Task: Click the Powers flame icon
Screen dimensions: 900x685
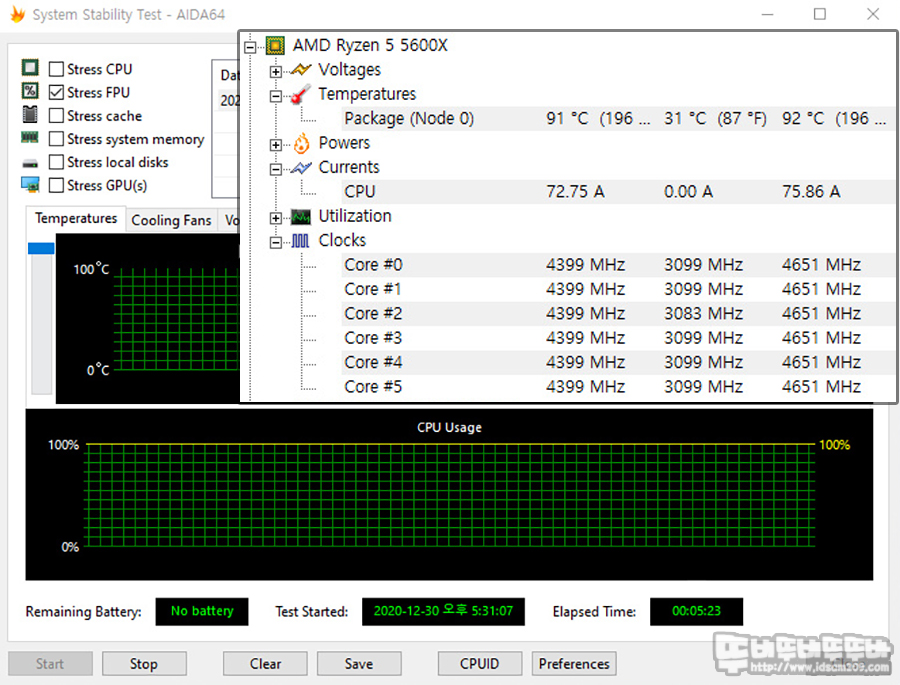Action: (x=301, y=144)
